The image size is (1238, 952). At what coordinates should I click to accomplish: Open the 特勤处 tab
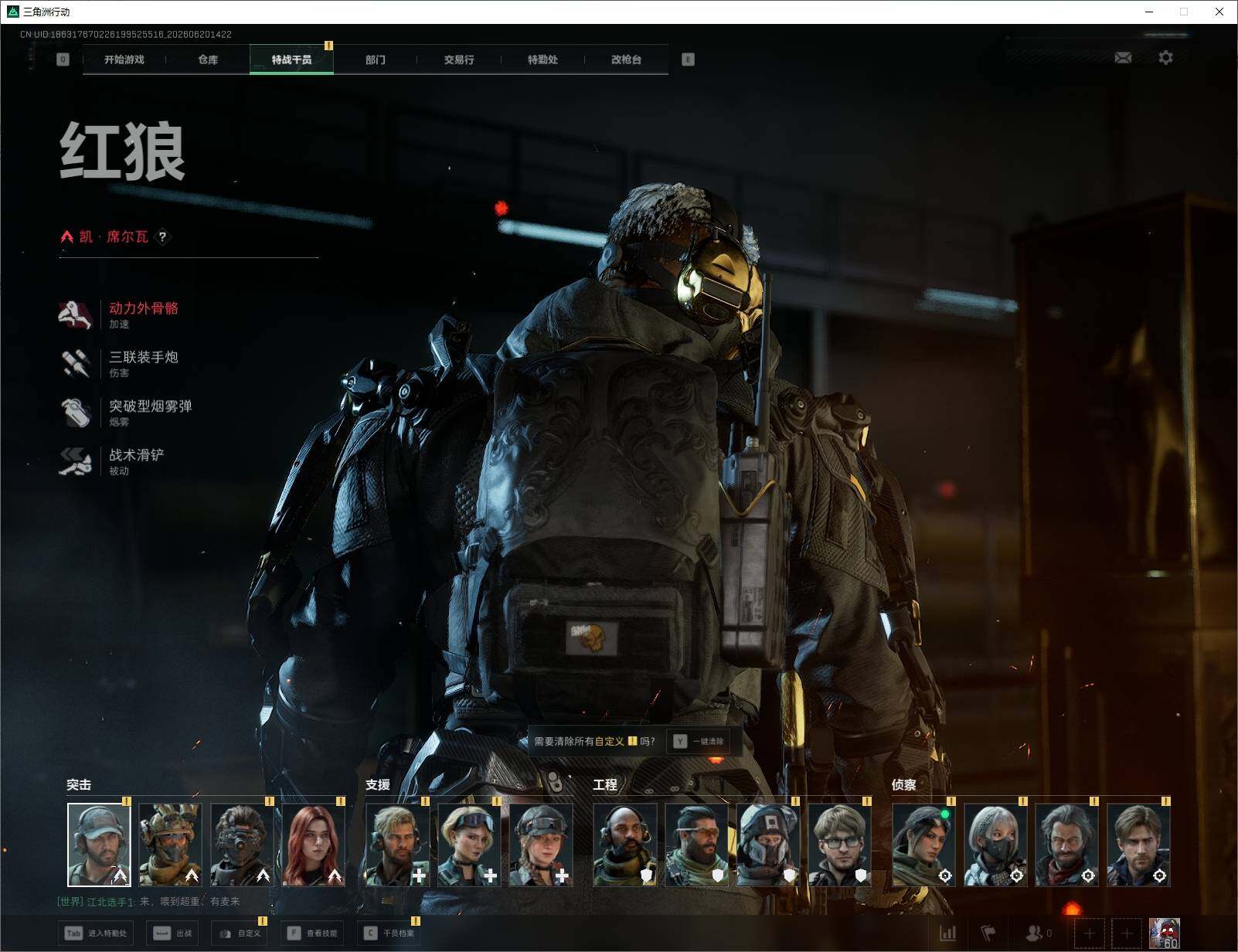pyautogui.click(x=542, y=59)
